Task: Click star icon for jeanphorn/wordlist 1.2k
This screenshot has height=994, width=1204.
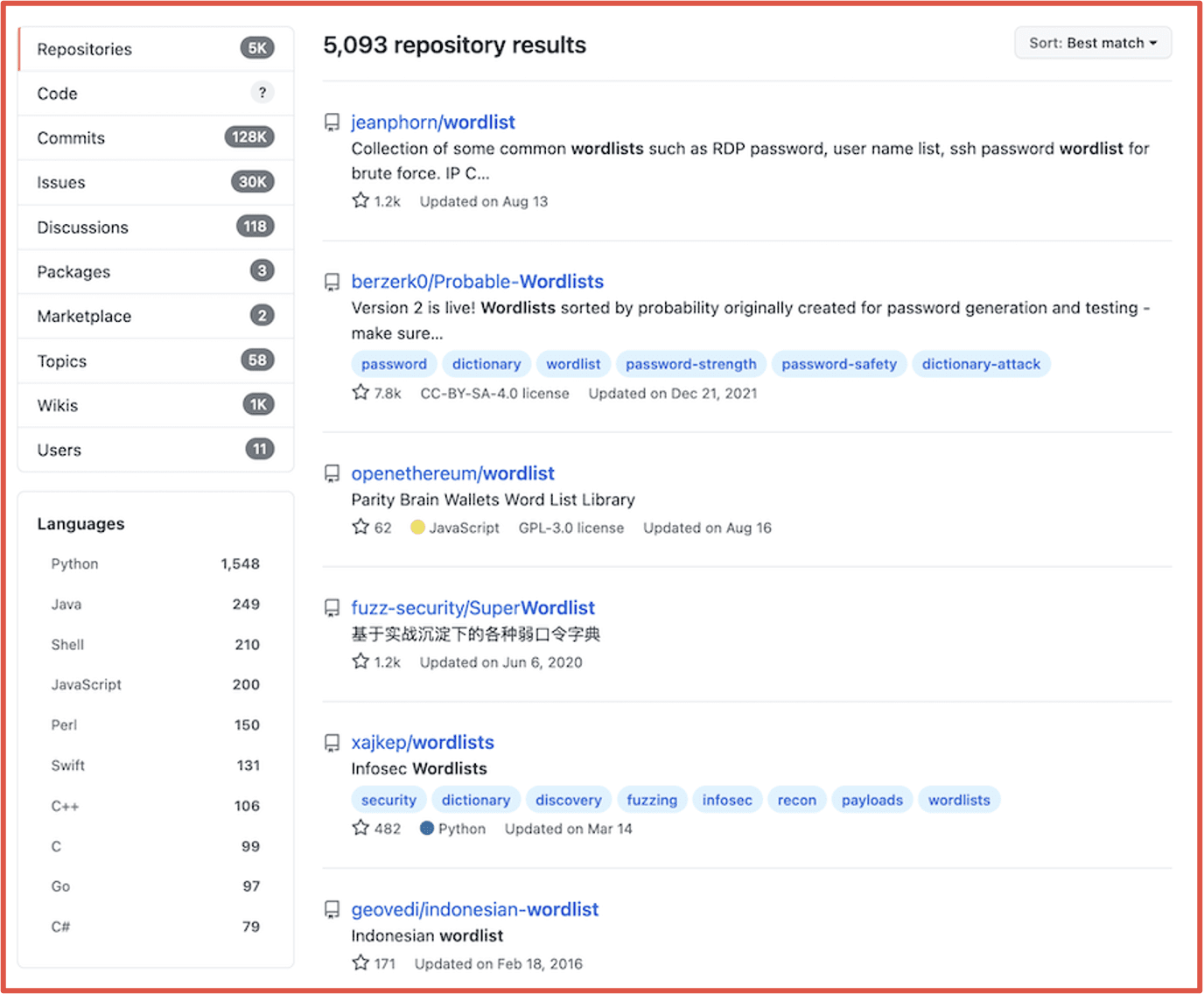Action: (x=360, y=200)
